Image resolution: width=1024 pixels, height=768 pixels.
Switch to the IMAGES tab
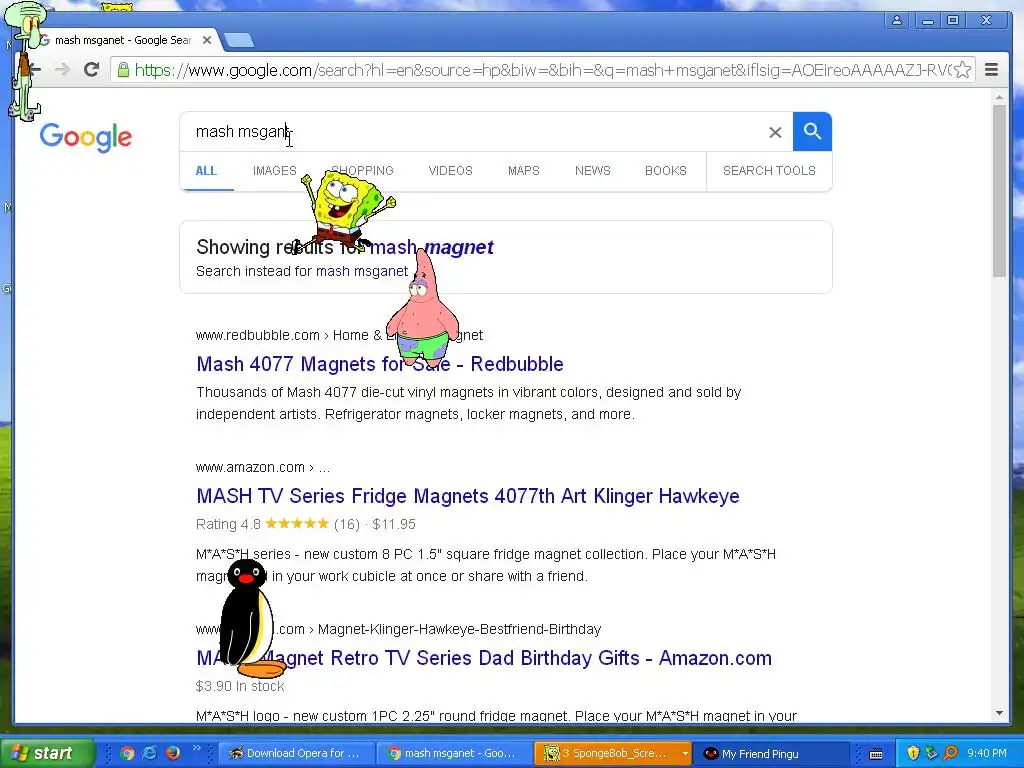pyautogui.click(x=274, y=170)
